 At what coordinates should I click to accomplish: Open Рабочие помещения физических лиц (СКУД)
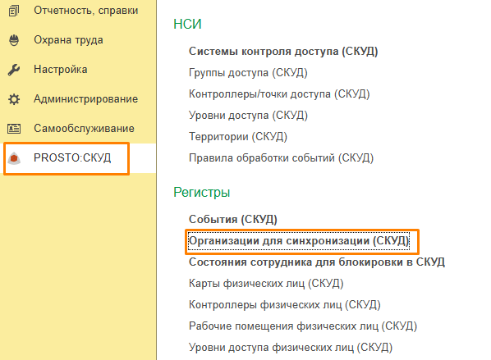coord(303,326)
